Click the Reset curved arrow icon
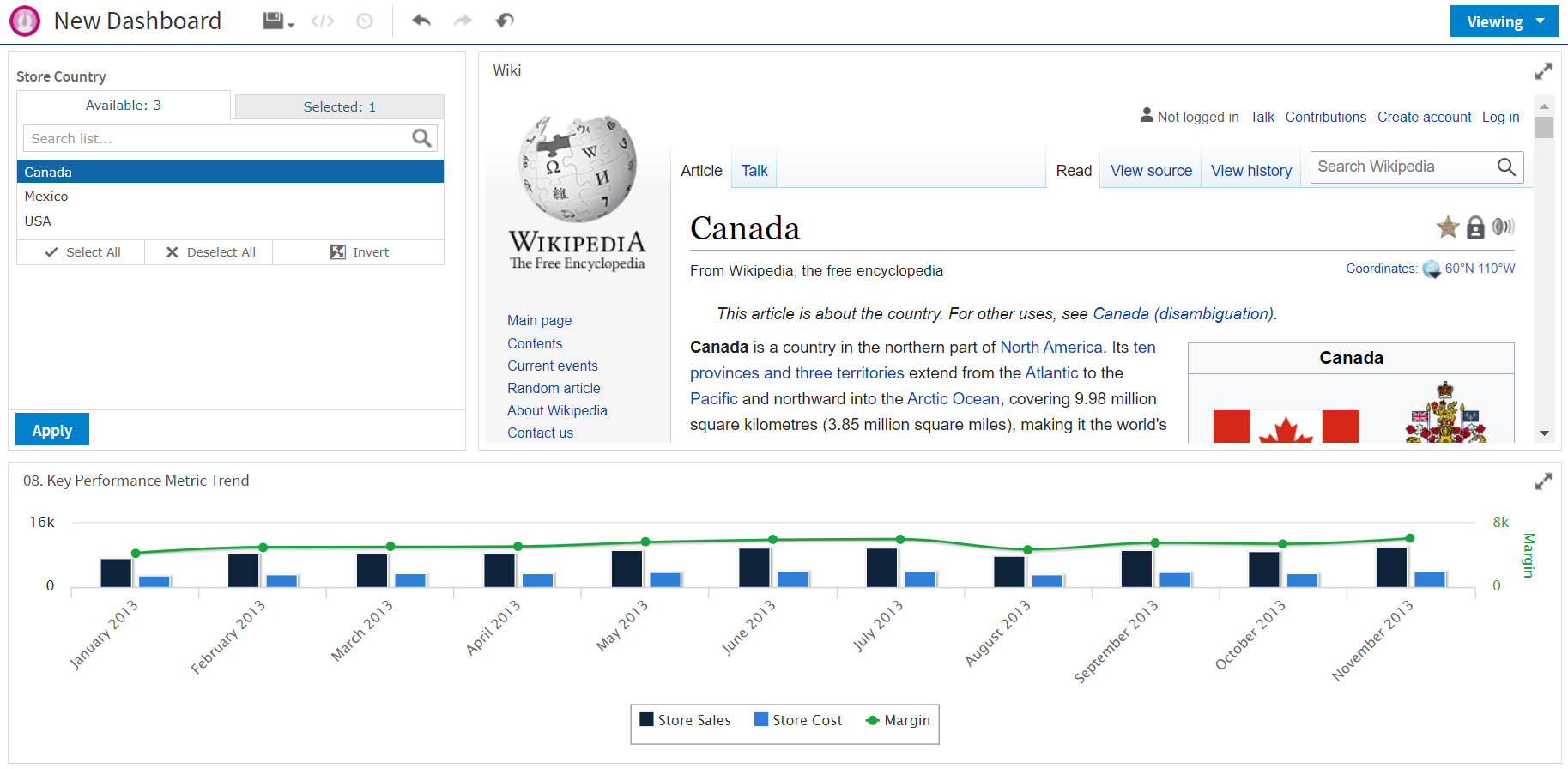 pyautogui.click(x=505, y=20)
